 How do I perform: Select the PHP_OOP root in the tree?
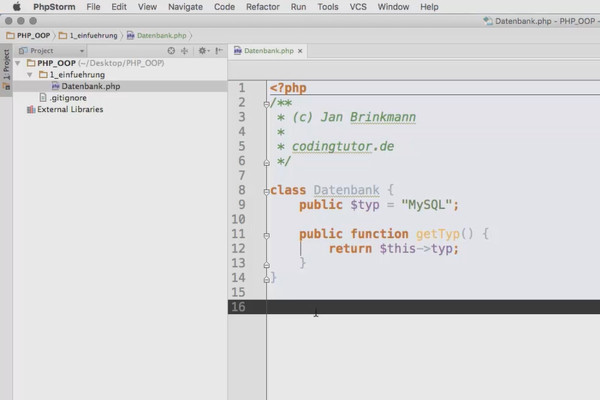click(56, 63)
